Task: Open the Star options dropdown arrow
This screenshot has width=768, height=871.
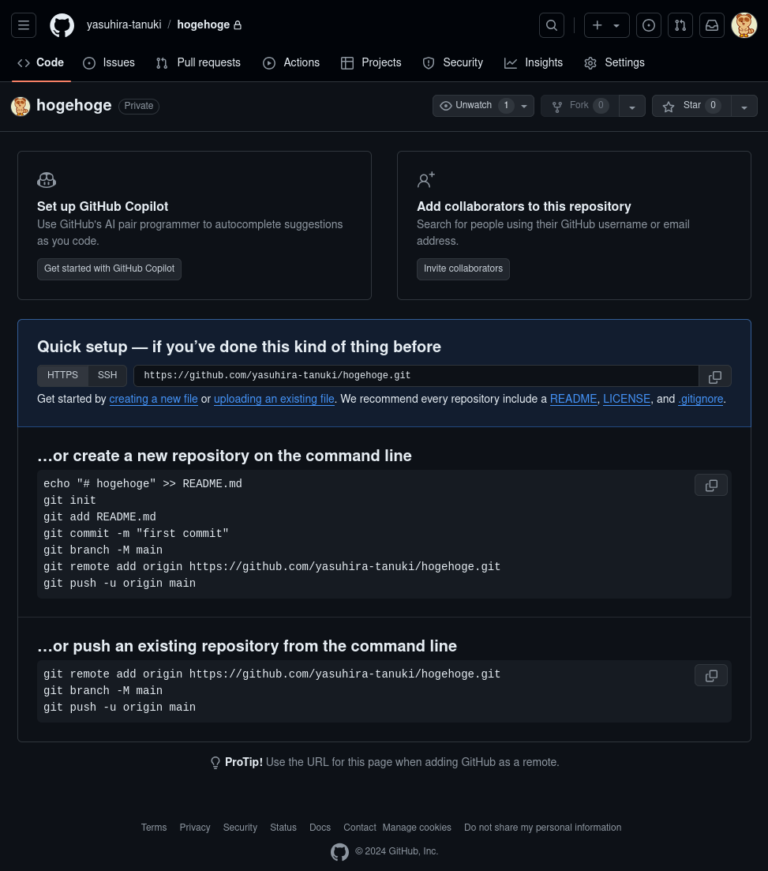Action: click(744, 105)
